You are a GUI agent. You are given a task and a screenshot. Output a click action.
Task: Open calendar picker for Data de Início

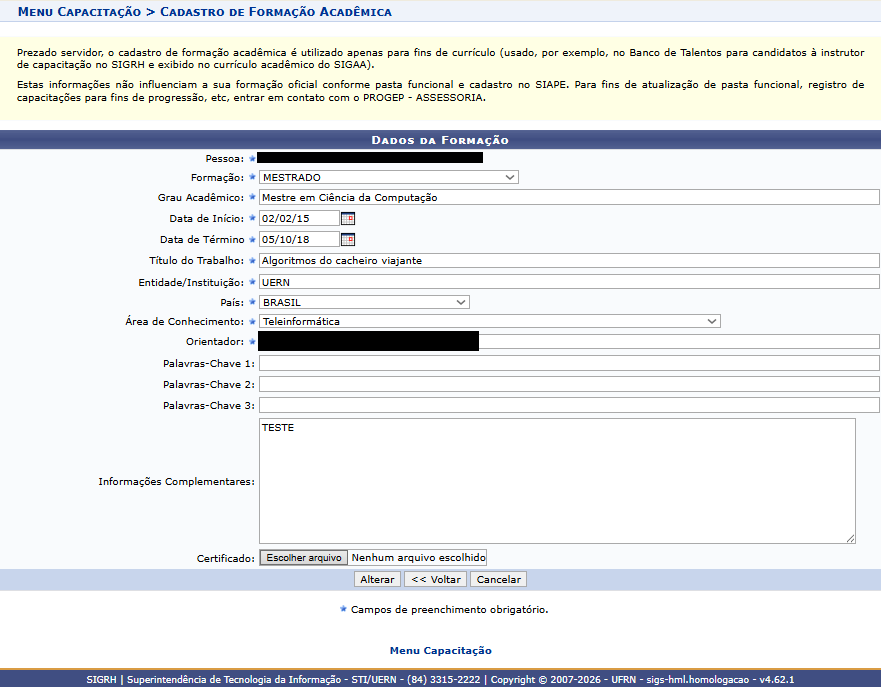[348, 219]
